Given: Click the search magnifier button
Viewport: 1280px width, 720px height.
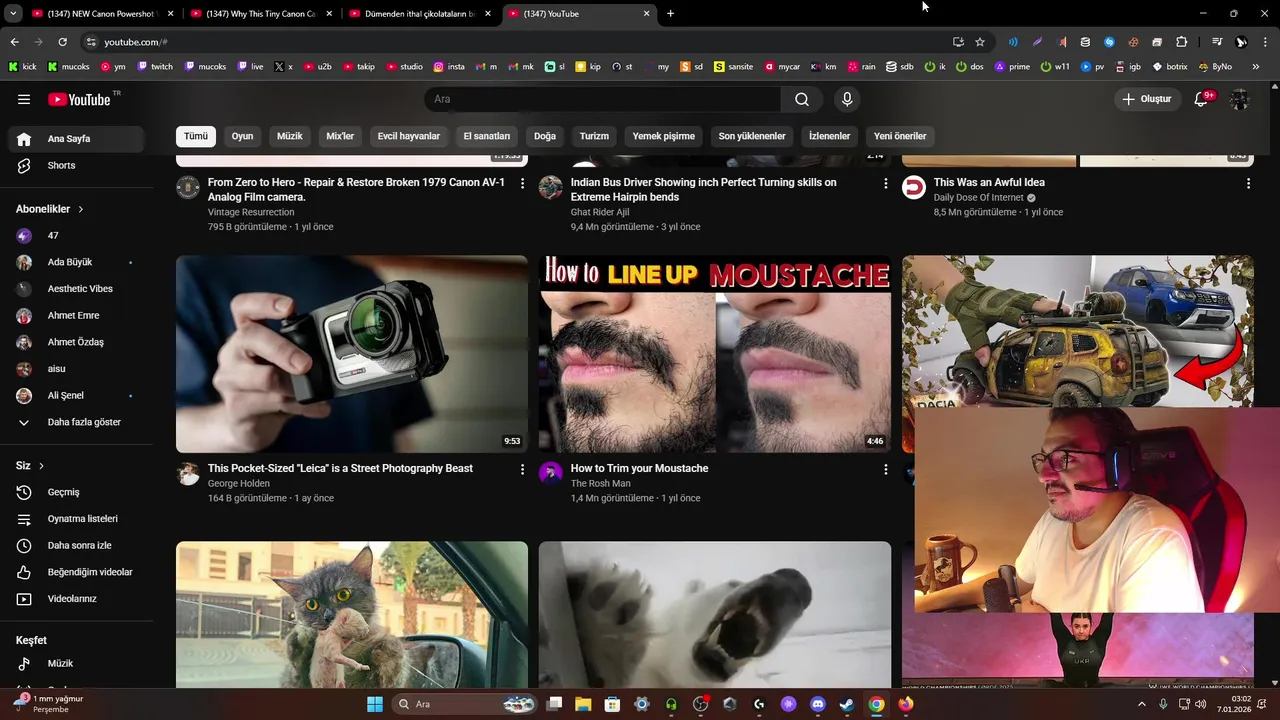Looking at the screenshot, I should click(x=802, y=99).
